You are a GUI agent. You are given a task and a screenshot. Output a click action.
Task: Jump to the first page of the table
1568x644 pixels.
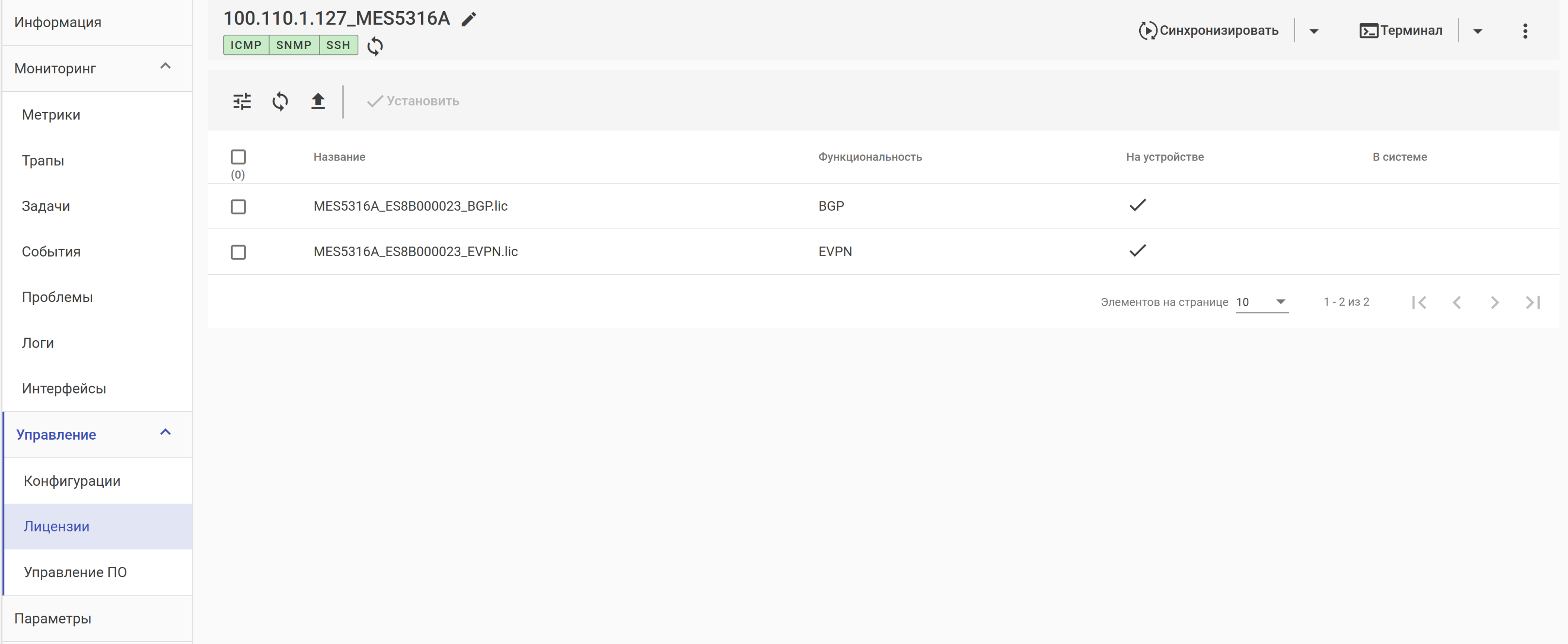point(1418,302)
